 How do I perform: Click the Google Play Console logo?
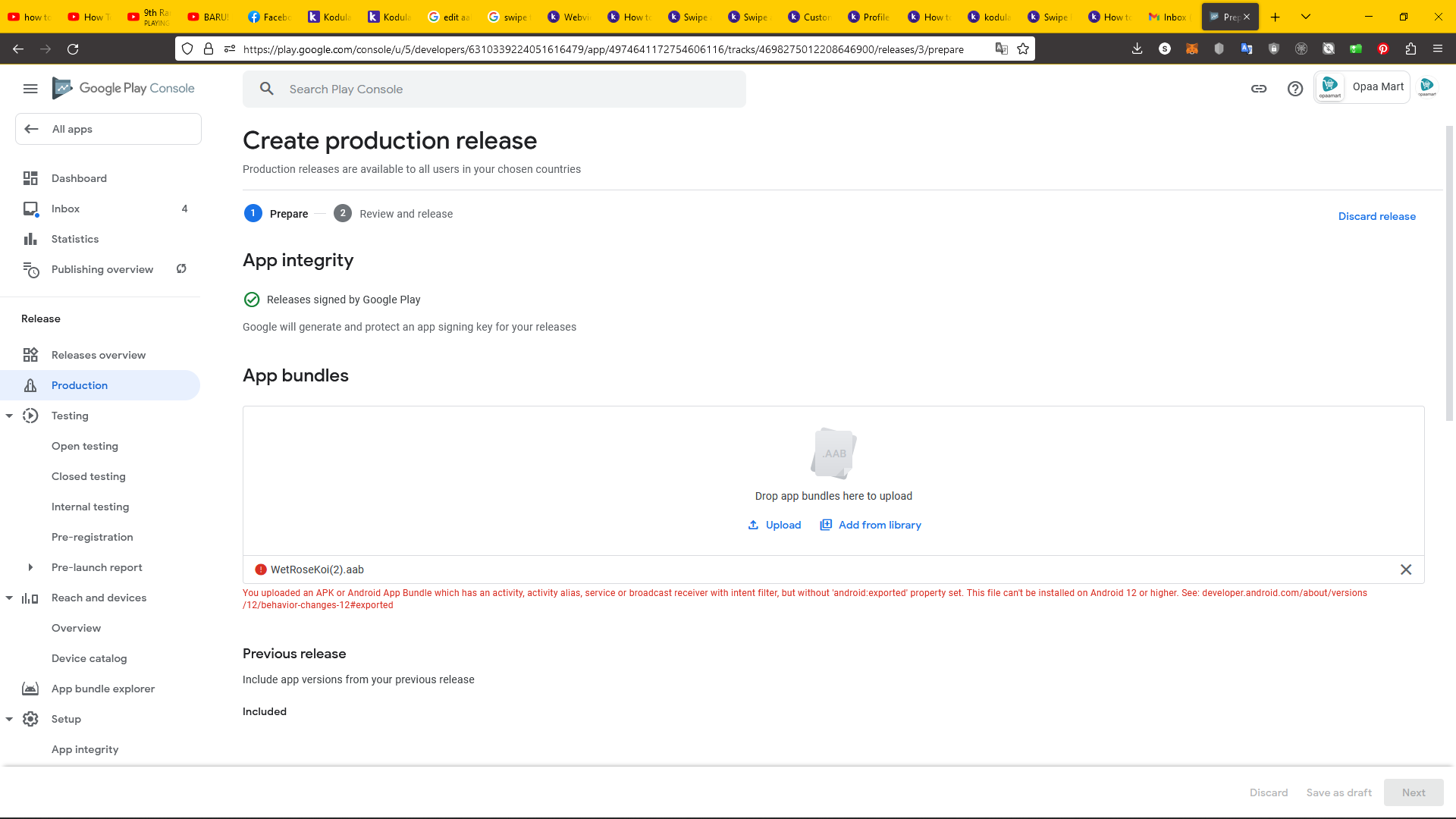123,89
